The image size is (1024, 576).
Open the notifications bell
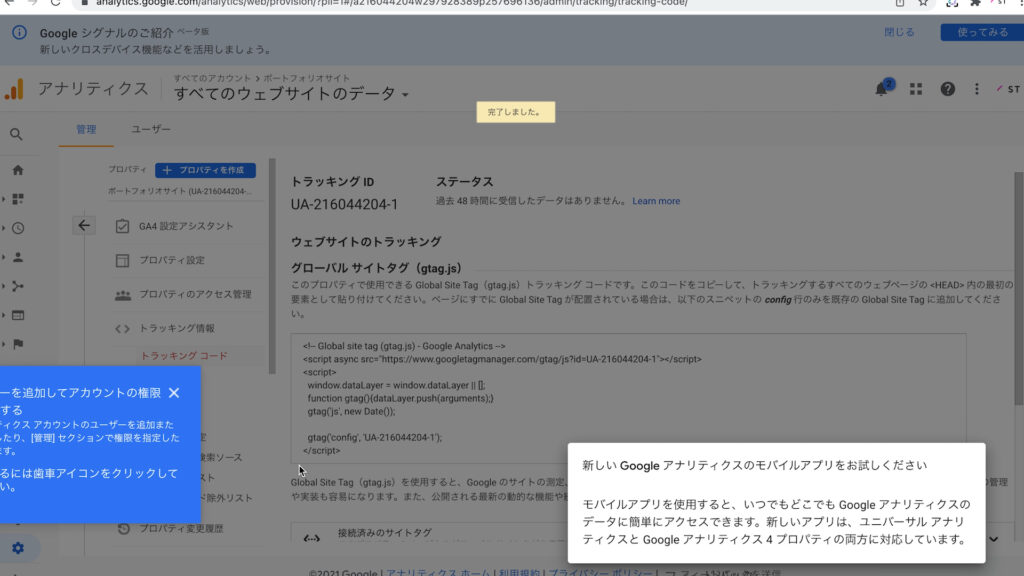click(x=882, y=89)
